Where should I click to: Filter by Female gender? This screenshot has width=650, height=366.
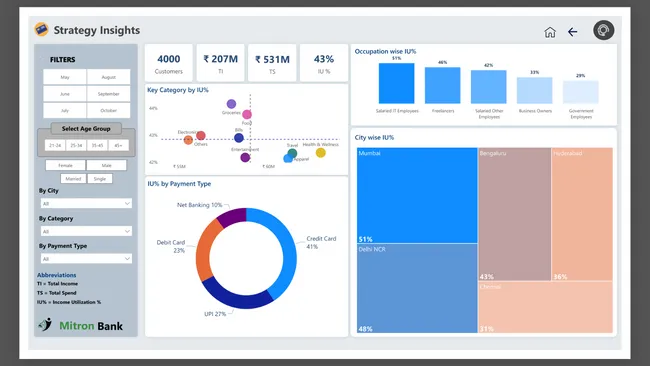[65, 165]
